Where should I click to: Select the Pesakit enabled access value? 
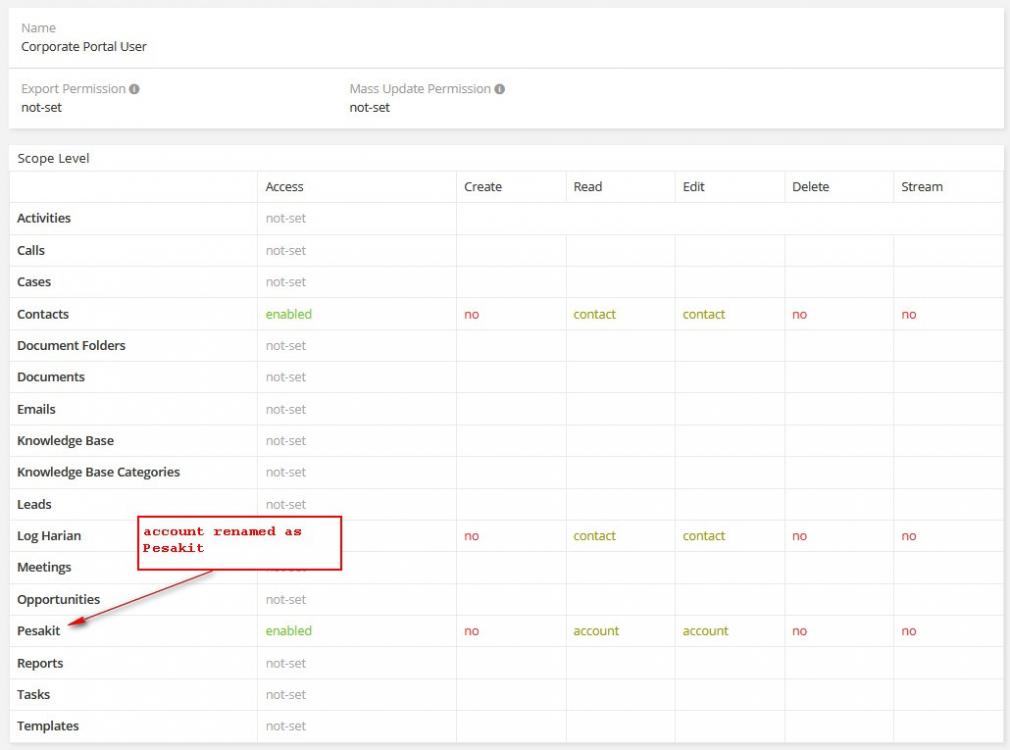point(288,631)
